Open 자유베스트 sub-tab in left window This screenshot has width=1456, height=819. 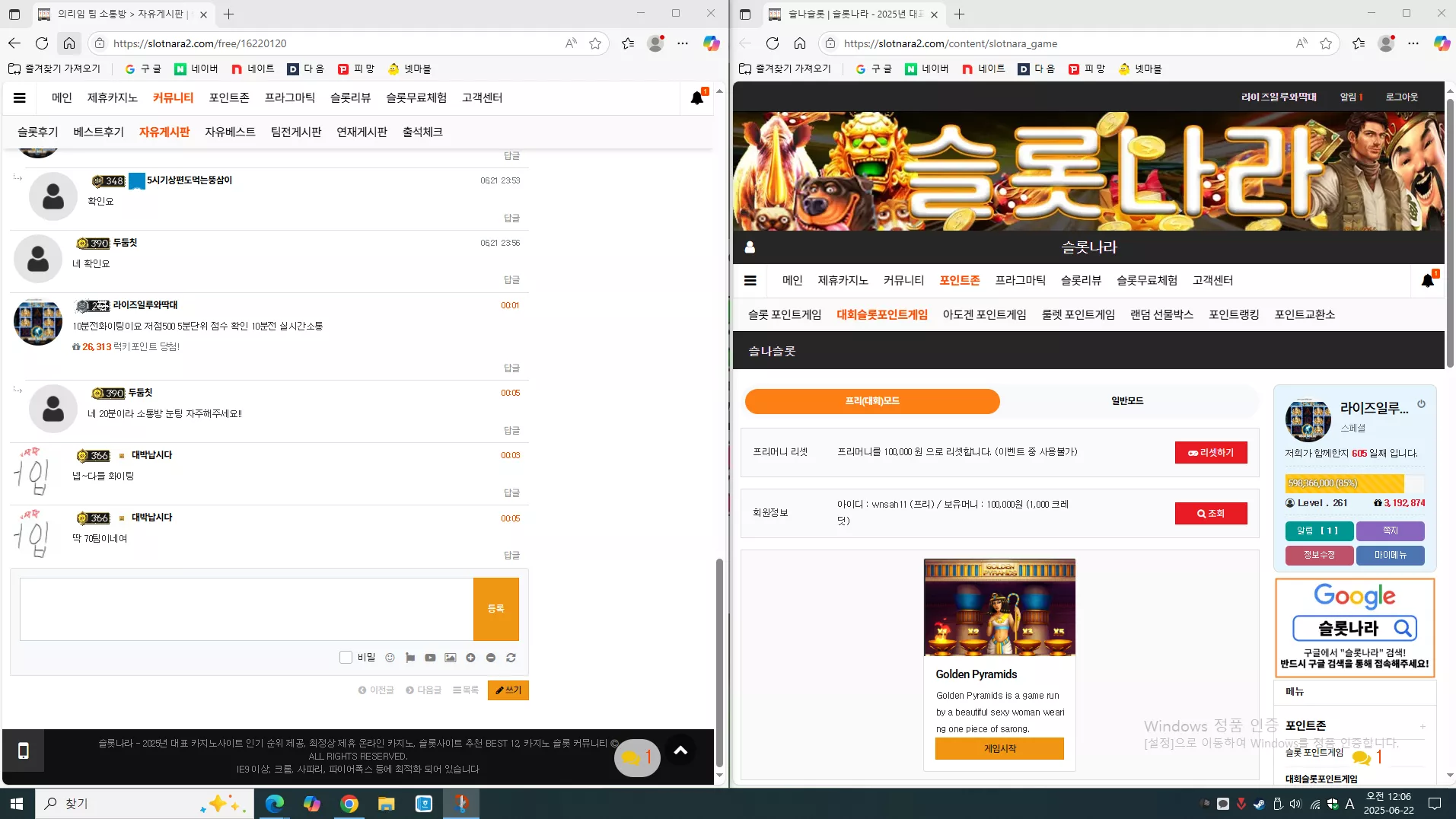pos(230,132)
